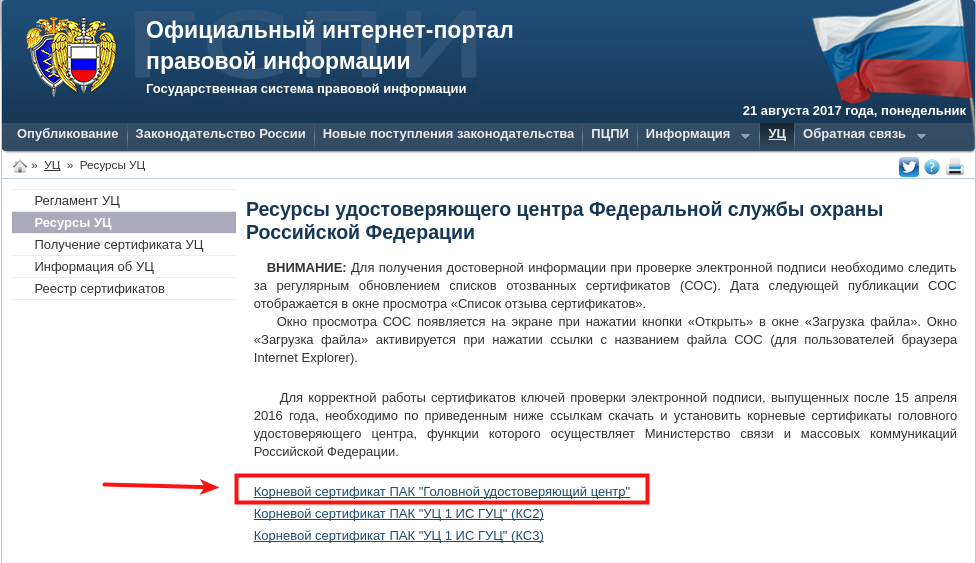Open Реестр сертификатов in sidebar
Viewport: 976px width, 563px height.
pos(99,289)
